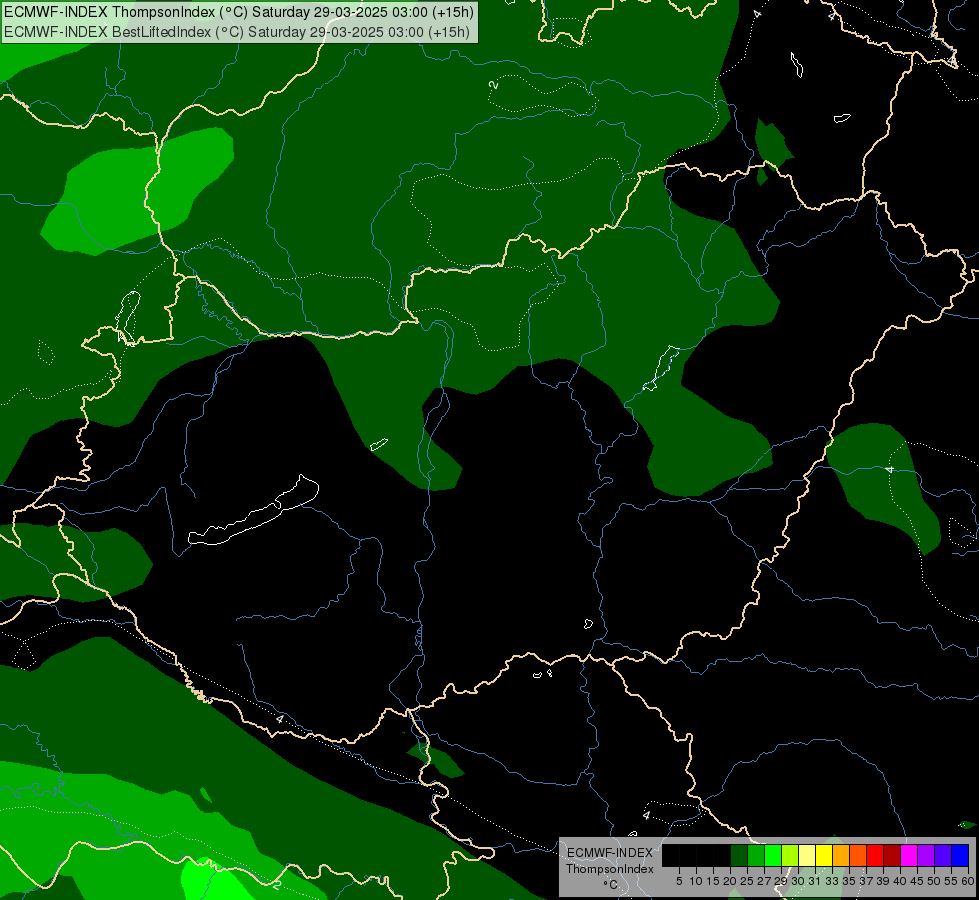This screenshot has height=900, width=979.
Task: Click the large elongated white lake outline
Action: [x=253, y=511]
